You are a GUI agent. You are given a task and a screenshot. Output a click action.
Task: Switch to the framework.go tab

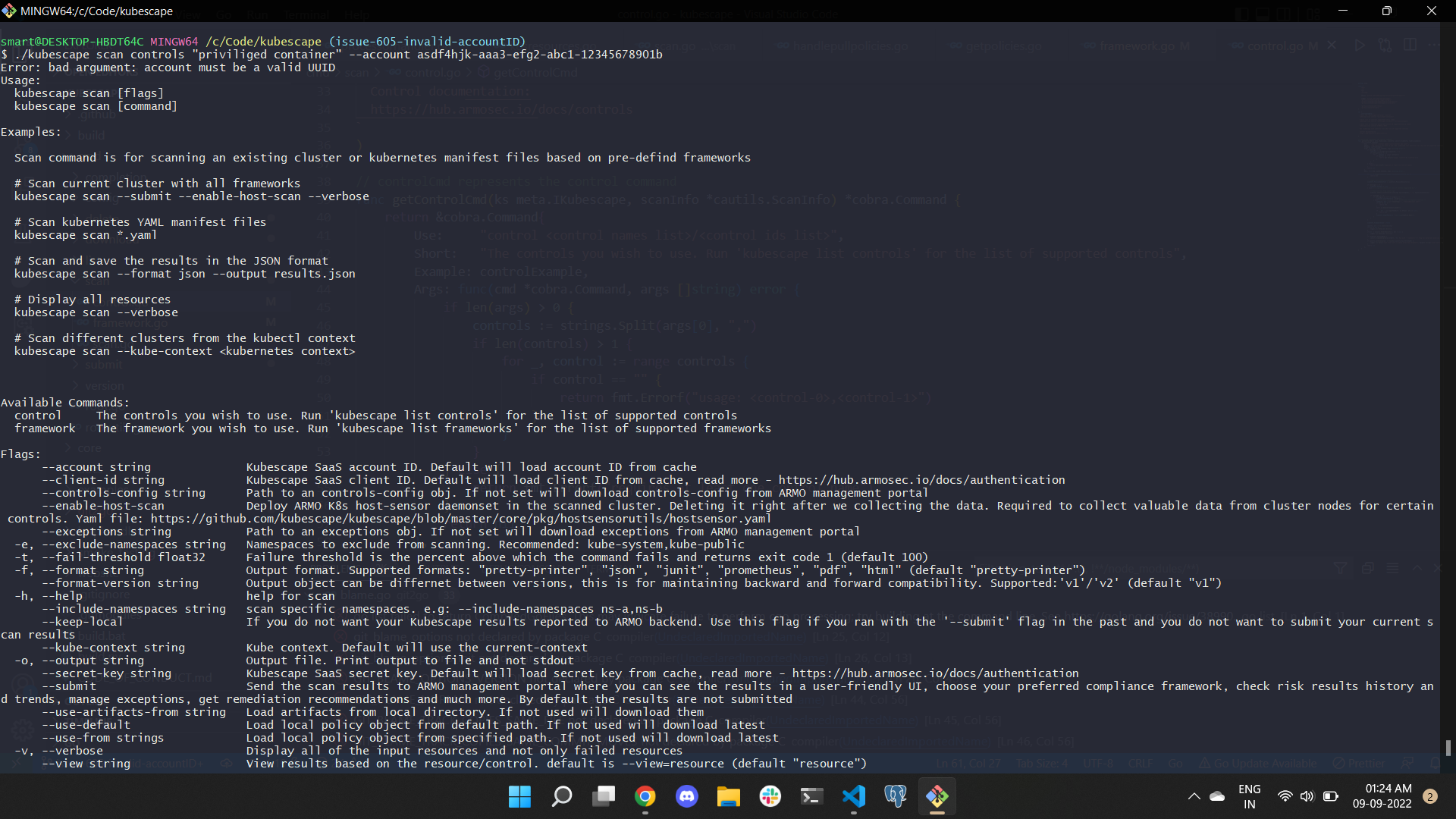coord(1135,45)
